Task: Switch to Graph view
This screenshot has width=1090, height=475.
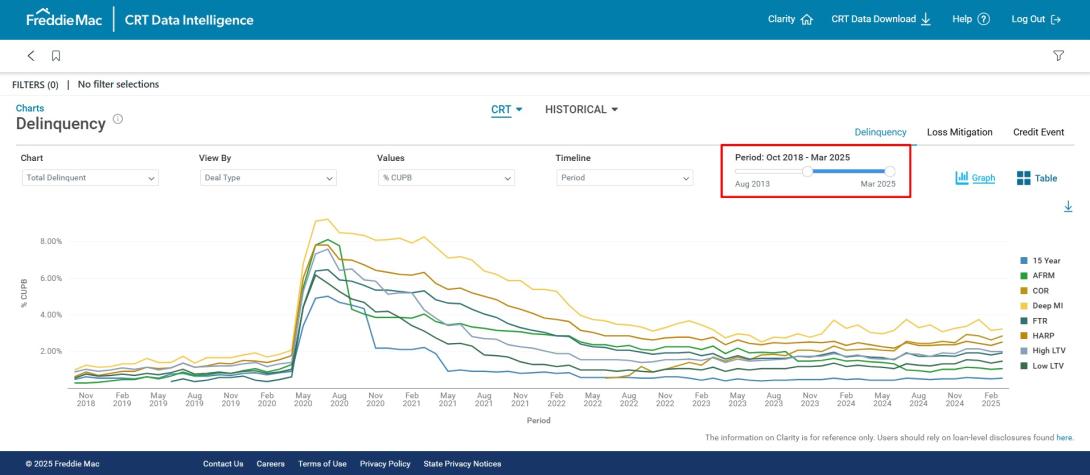Action: point(976,178)
